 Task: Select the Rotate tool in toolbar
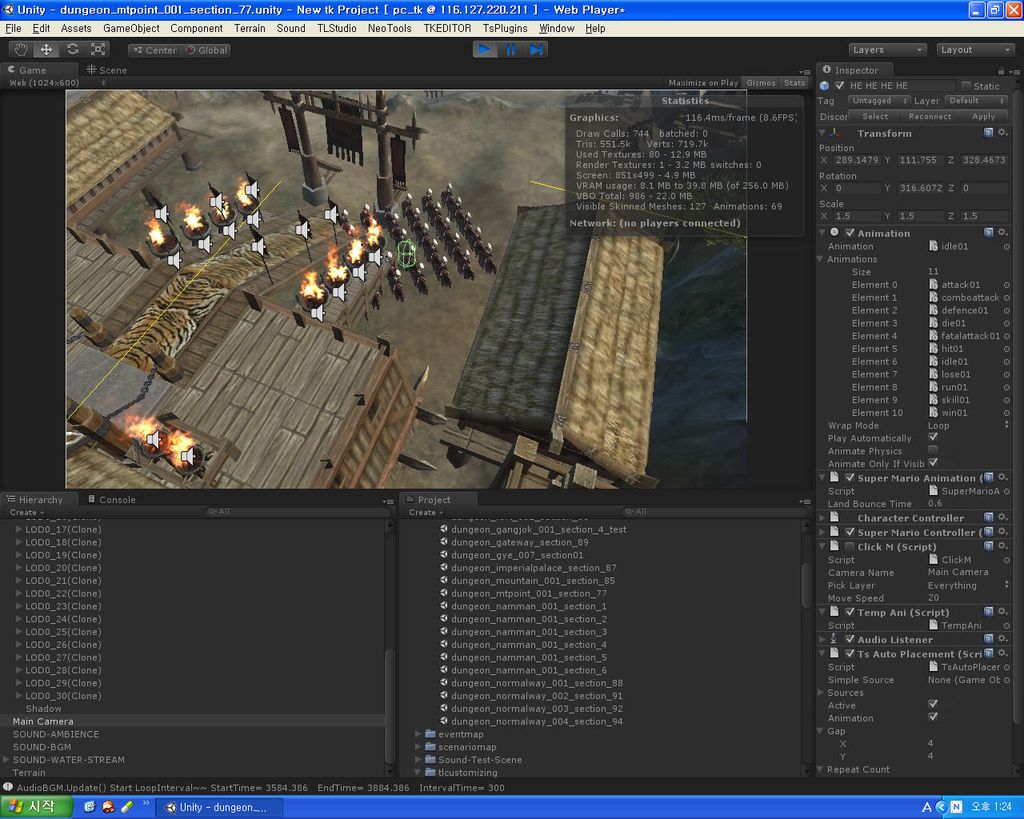[x=72, y=50]
